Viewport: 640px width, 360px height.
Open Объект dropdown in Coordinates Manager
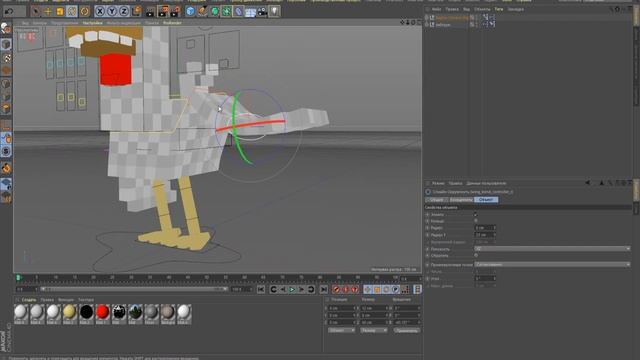[341, 330]
